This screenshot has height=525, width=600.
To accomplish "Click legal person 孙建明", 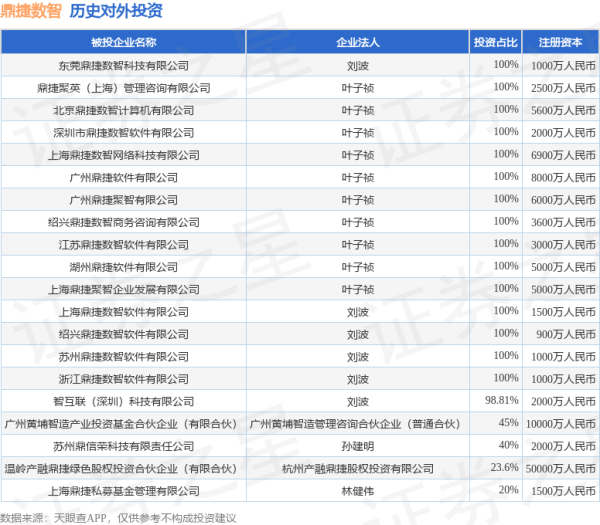I will coord(358,446).
